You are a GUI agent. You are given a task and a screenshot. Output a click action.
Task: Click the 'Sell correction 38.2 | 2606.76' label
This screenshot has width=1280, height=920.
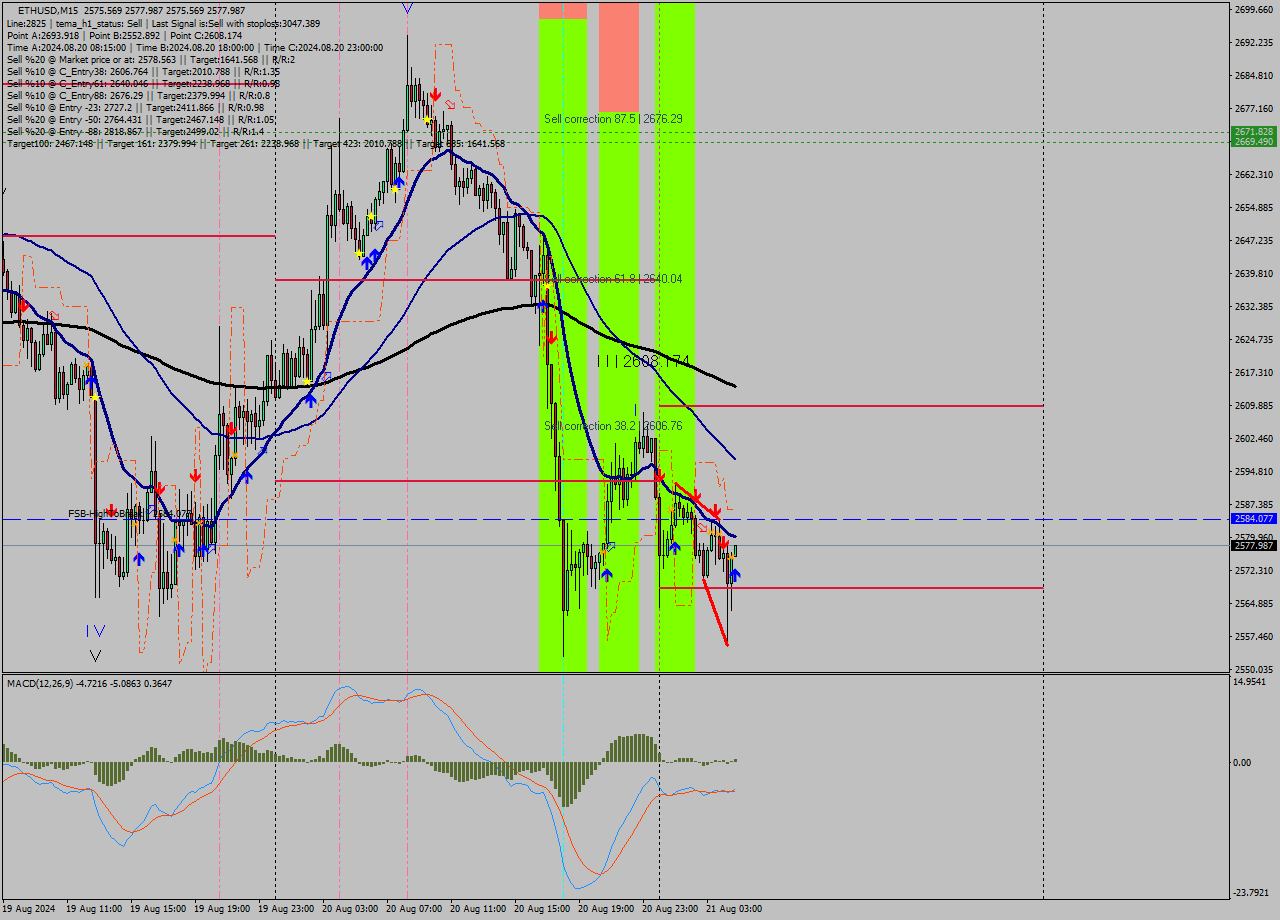point(613,425)
